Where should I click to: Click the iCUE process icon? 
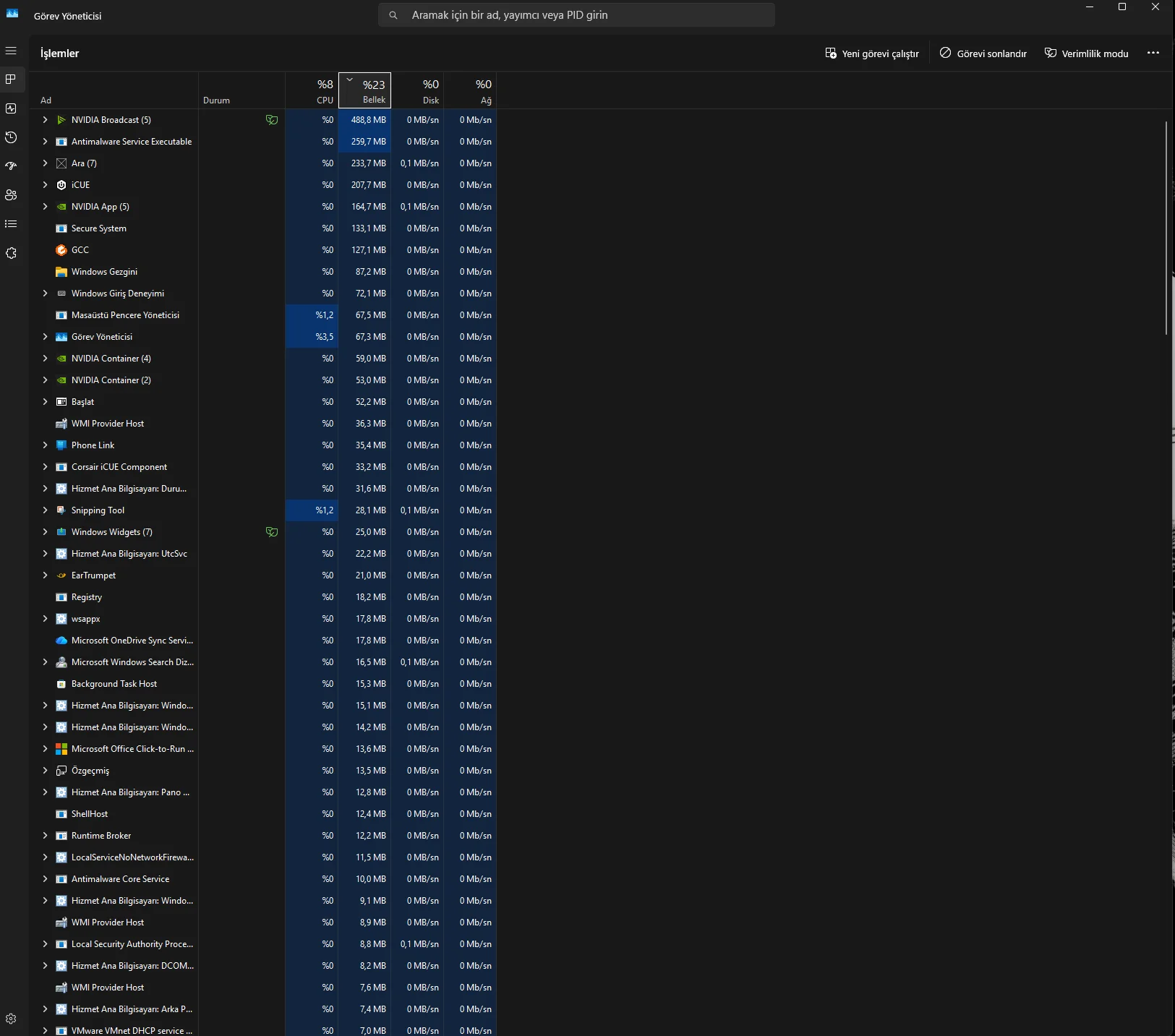pos(61,185)
